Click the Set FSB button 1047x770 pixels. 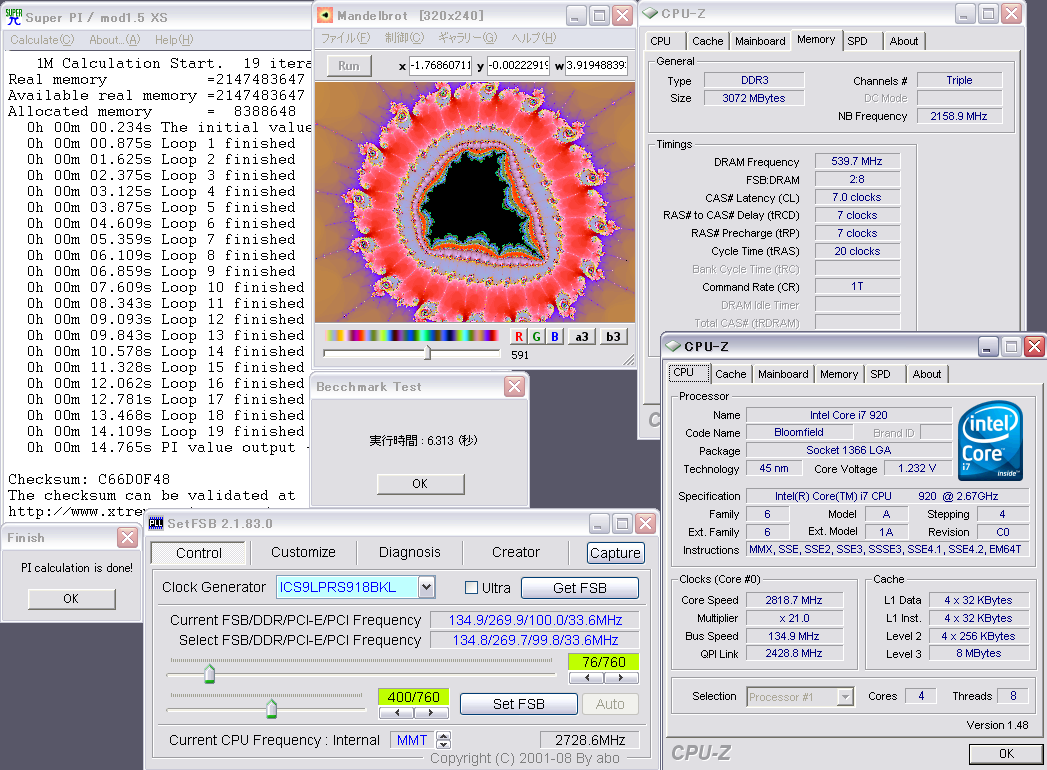pos(519,704)
